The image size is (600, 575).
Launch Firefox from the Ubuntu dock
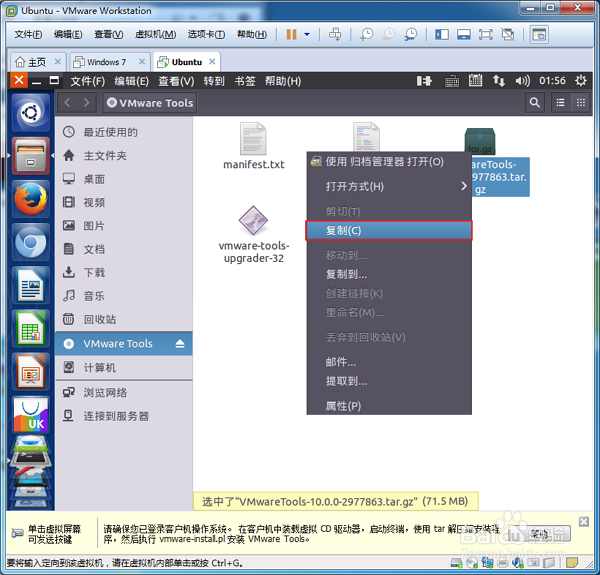[31, 199]
